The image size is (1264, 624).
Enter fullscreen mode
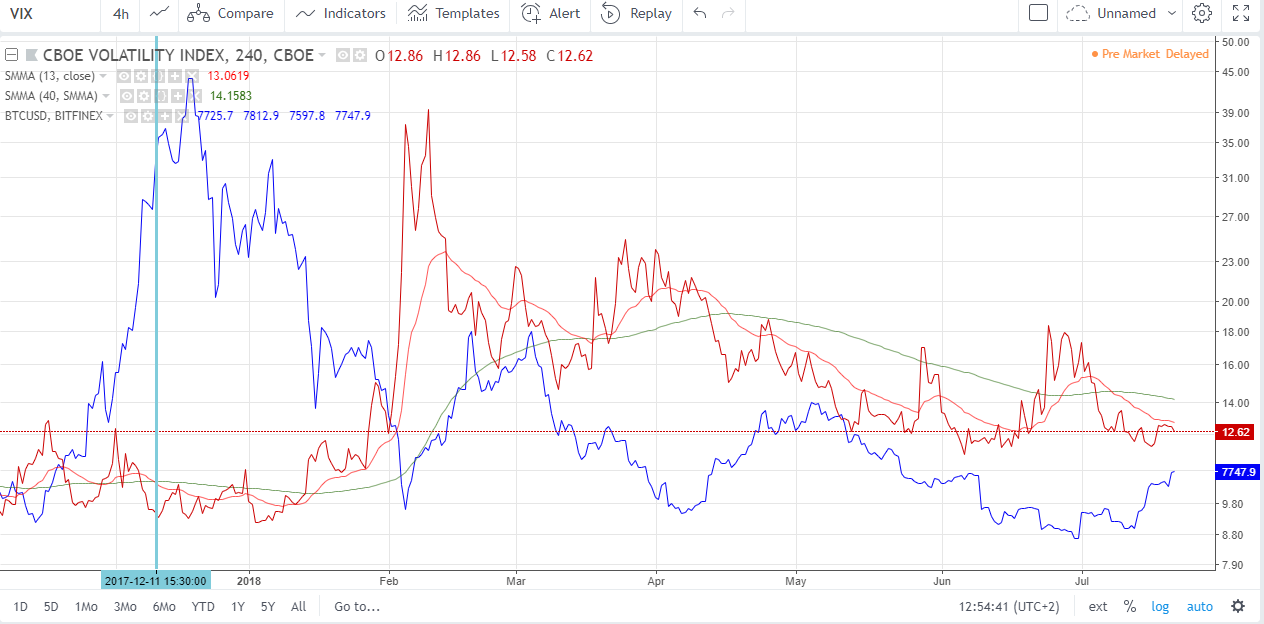1241,13
